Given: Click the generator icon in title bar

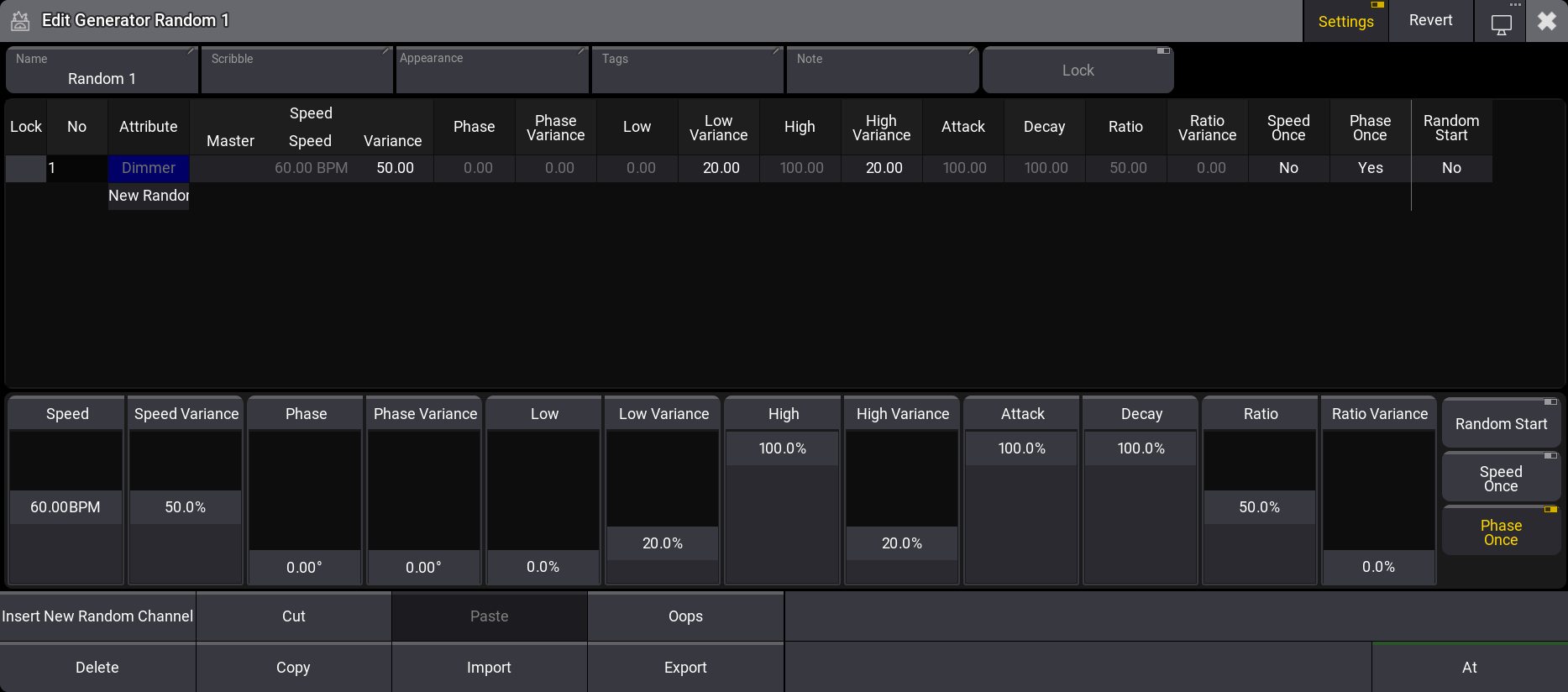Looking at the screenshot, I should [20, 21].
